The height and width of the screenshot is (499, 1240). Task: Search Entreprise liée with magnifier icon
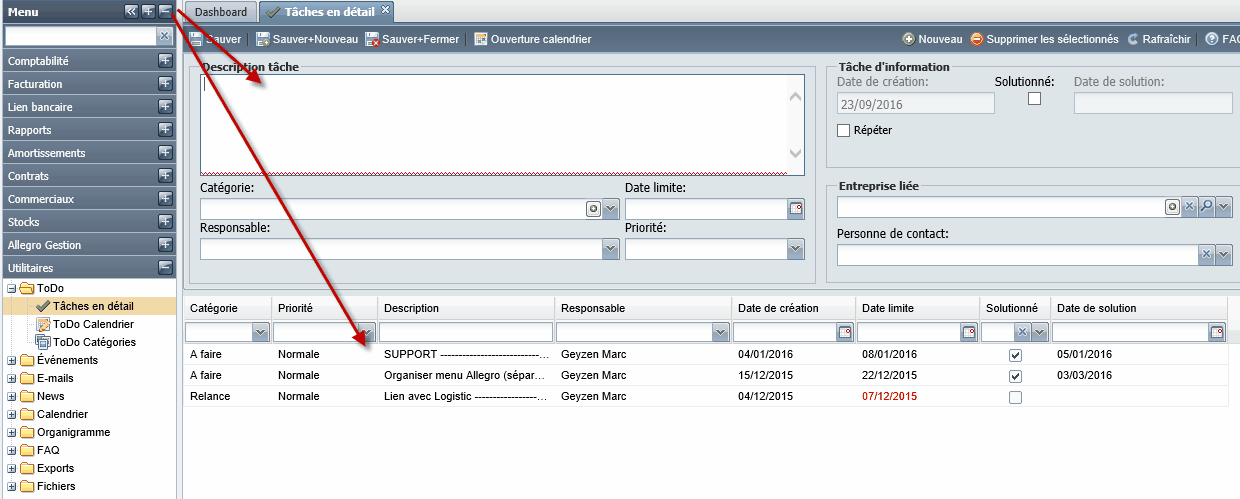(x=1206, y=207)
